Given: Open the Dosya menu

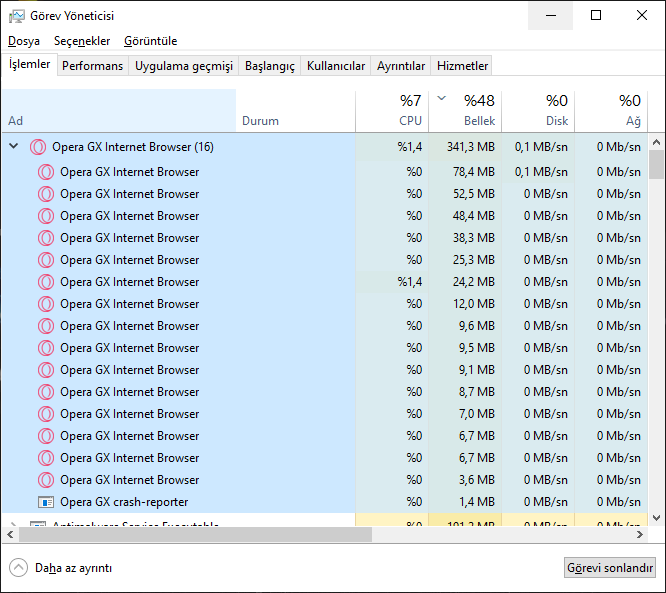Looking at the screenshot, I should (x=24, y=41).
